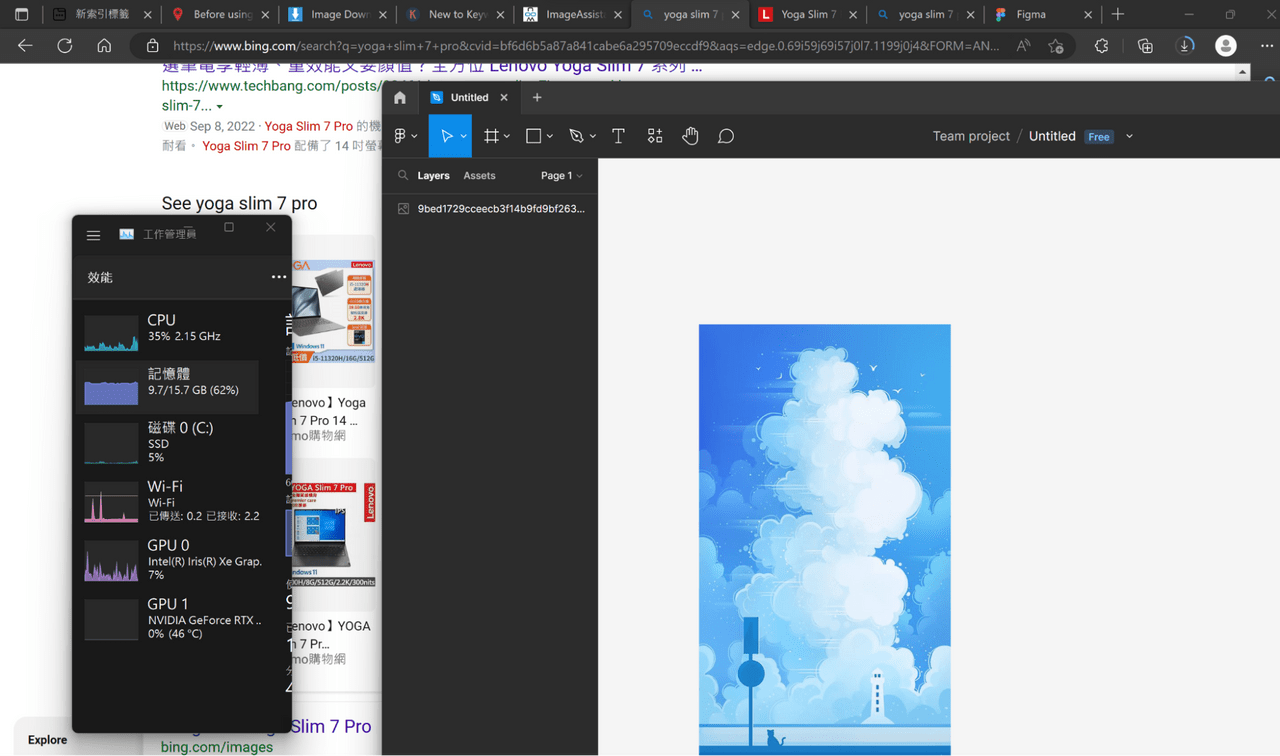Select the Figma Text tool

coord(618,136)
